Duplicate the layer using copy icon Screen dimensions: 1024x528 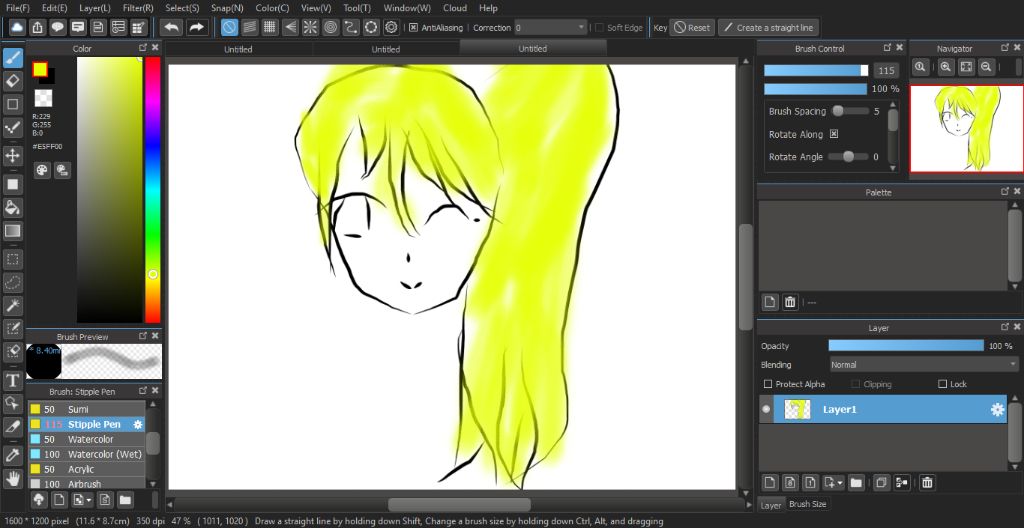point(880,483)
